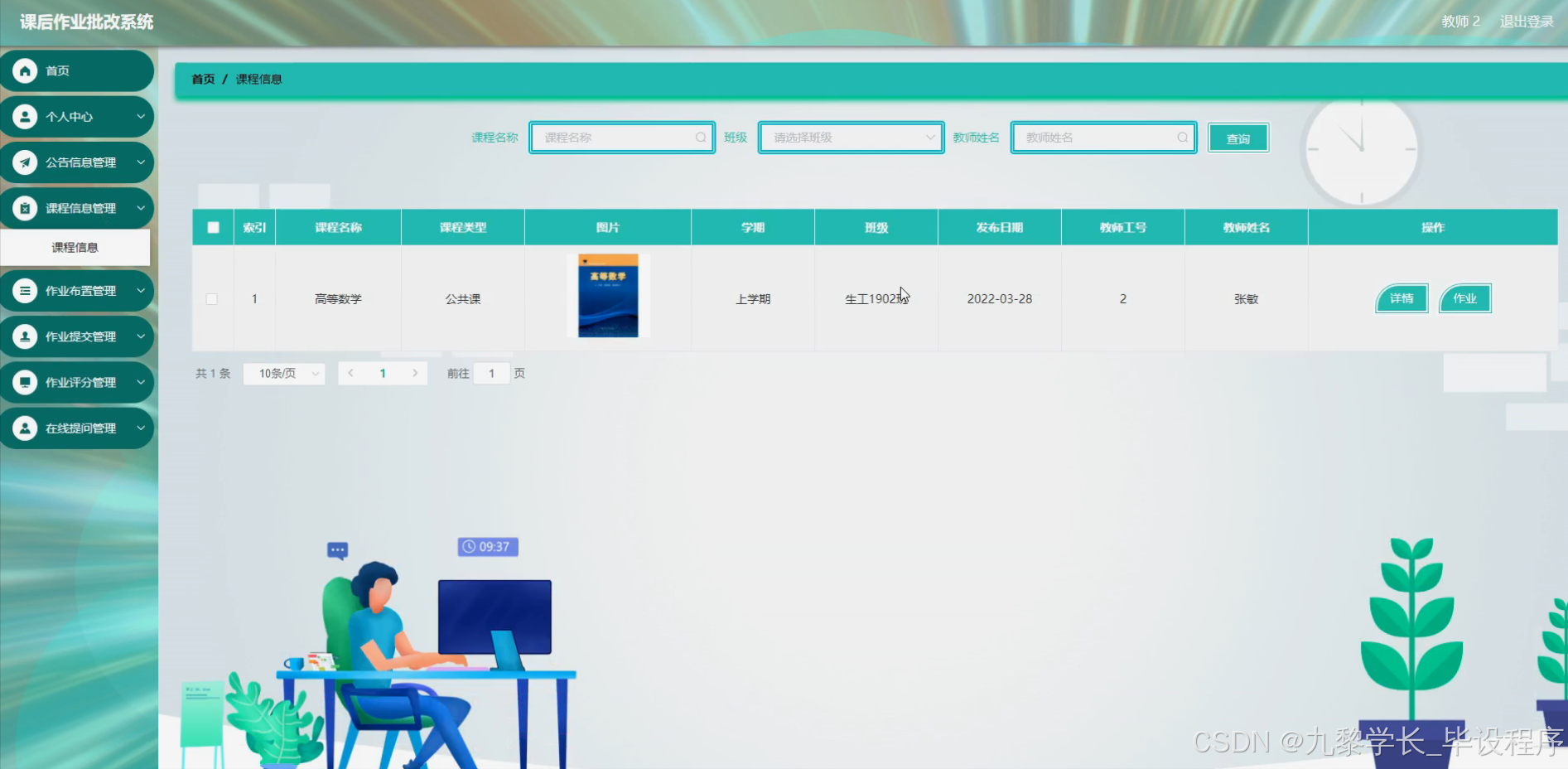1568x769 pixels.
Task: Open the 请选择班级 class dropdown
Action: tap(851, 138)
